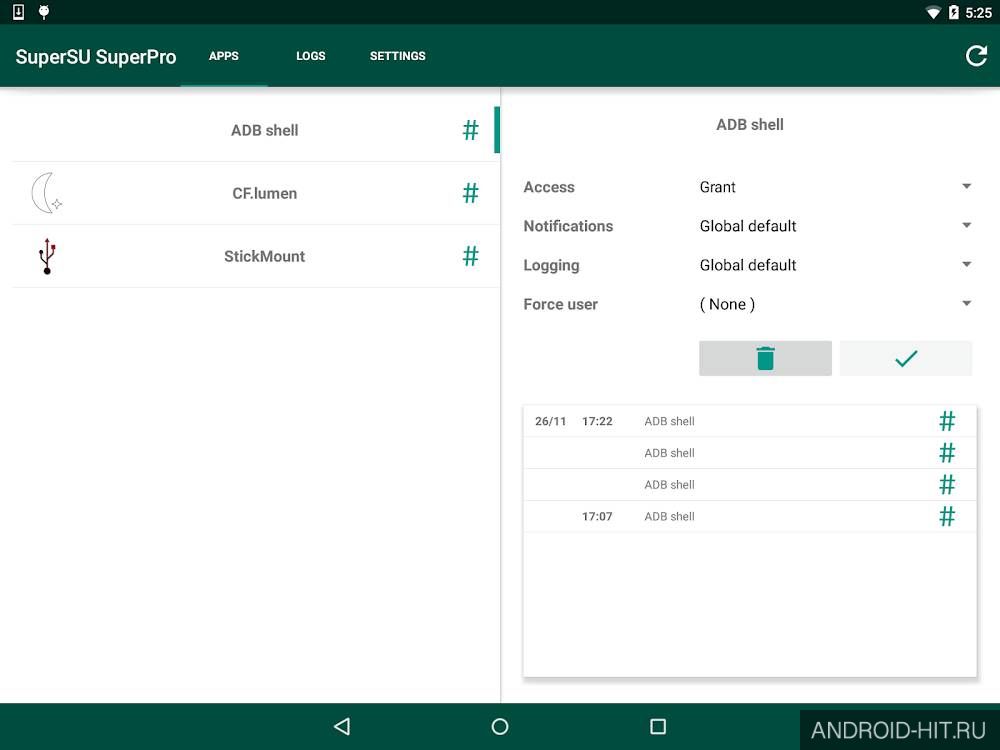Tap hash icon on 17:07 log entry
Viewport: 1000px width, 750px height.
coord(947,516)
